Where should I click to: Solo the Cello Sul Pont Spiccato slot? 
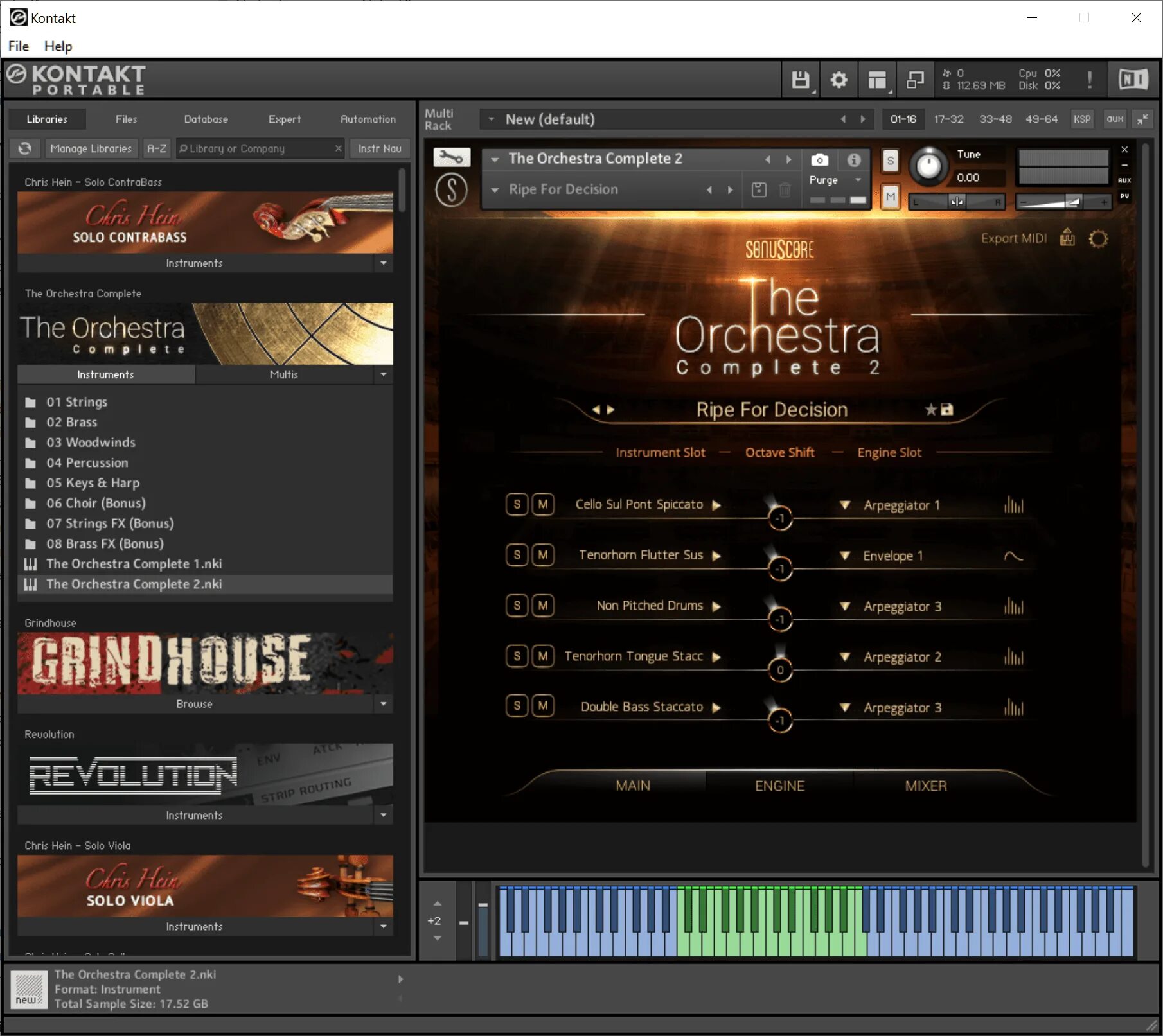click(x=517, y=504)
